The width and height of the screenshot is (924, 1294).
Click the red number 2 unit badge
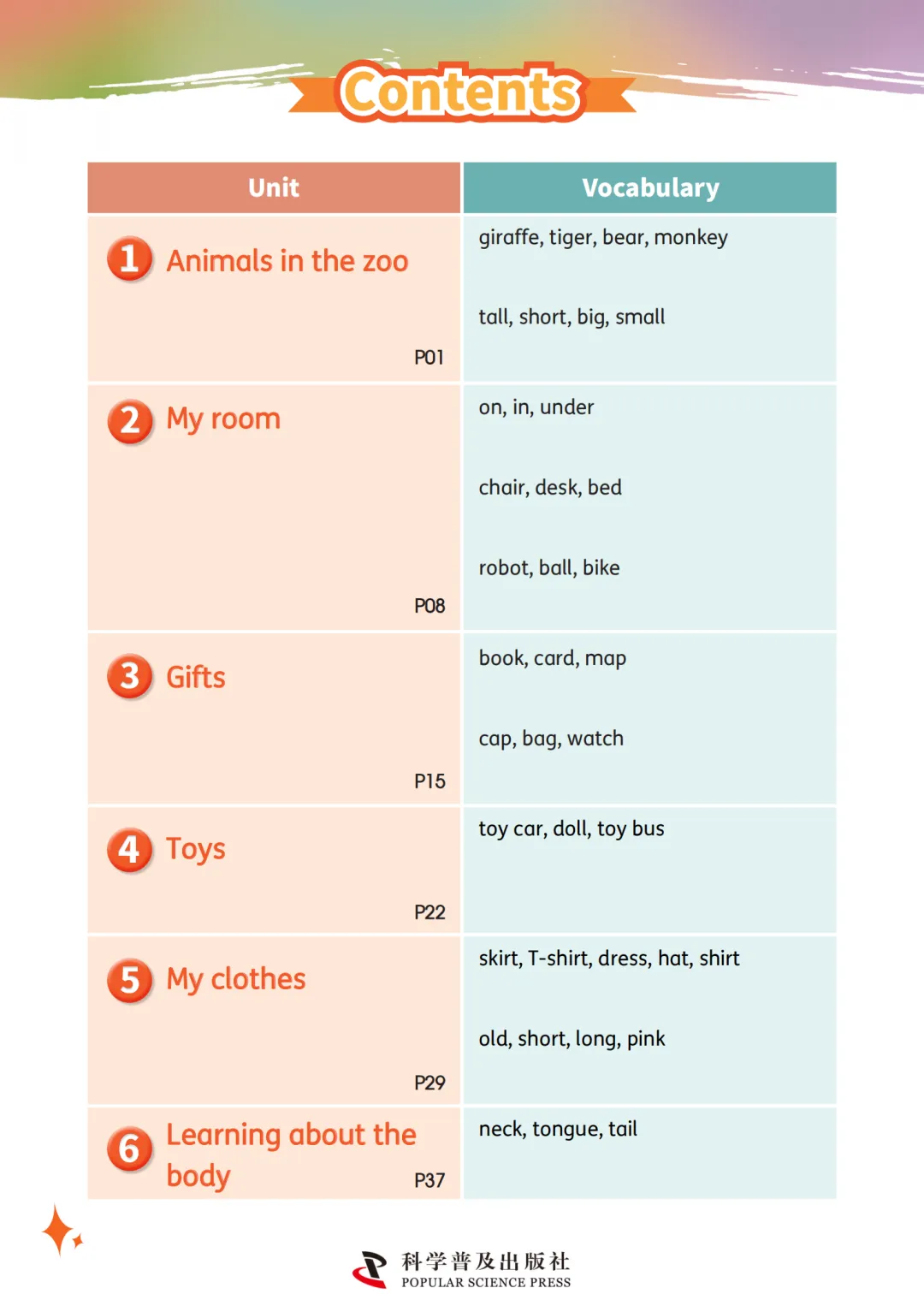point(130,422)
